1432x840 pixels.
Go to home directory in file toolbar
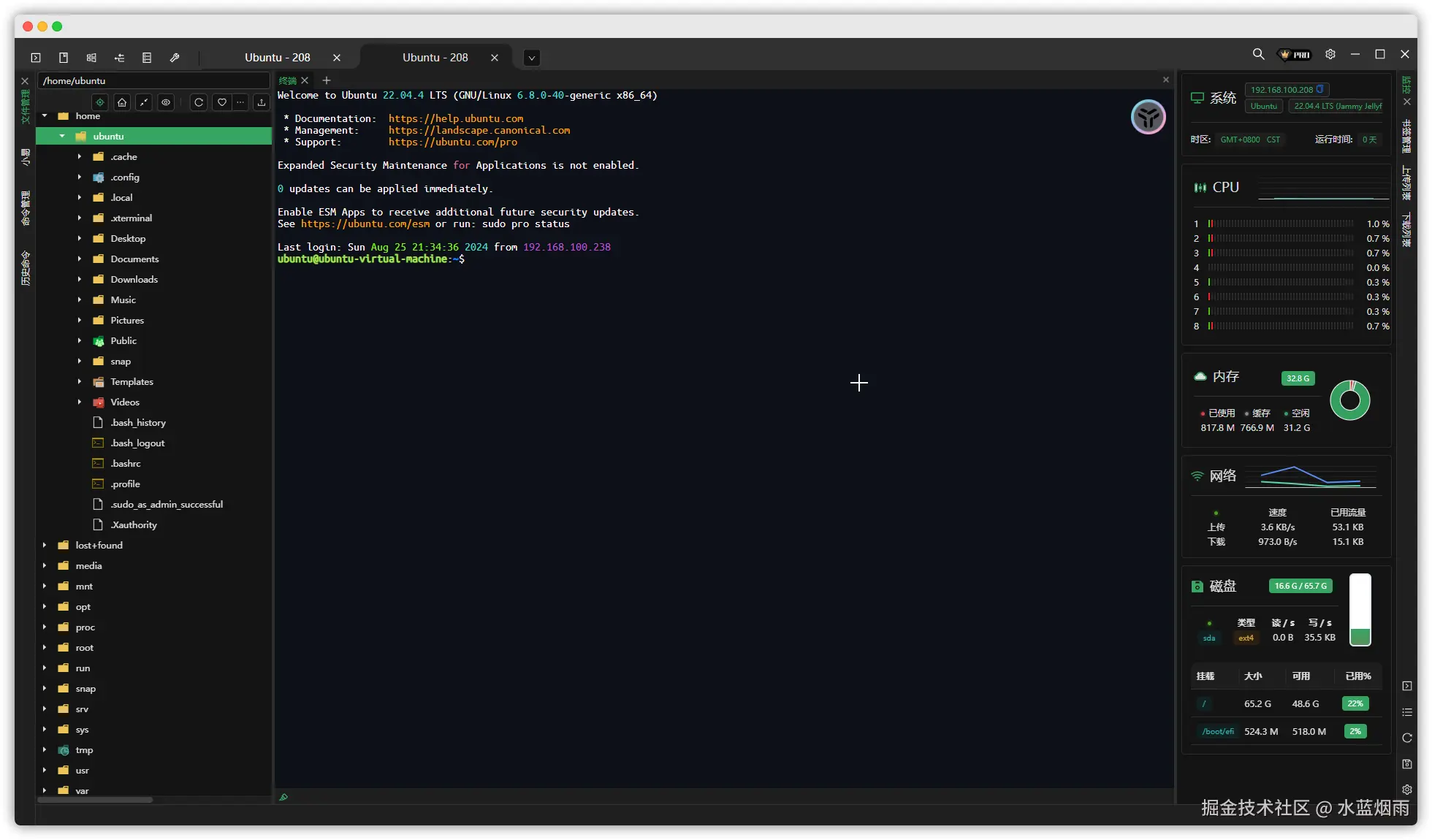[122, 102]
